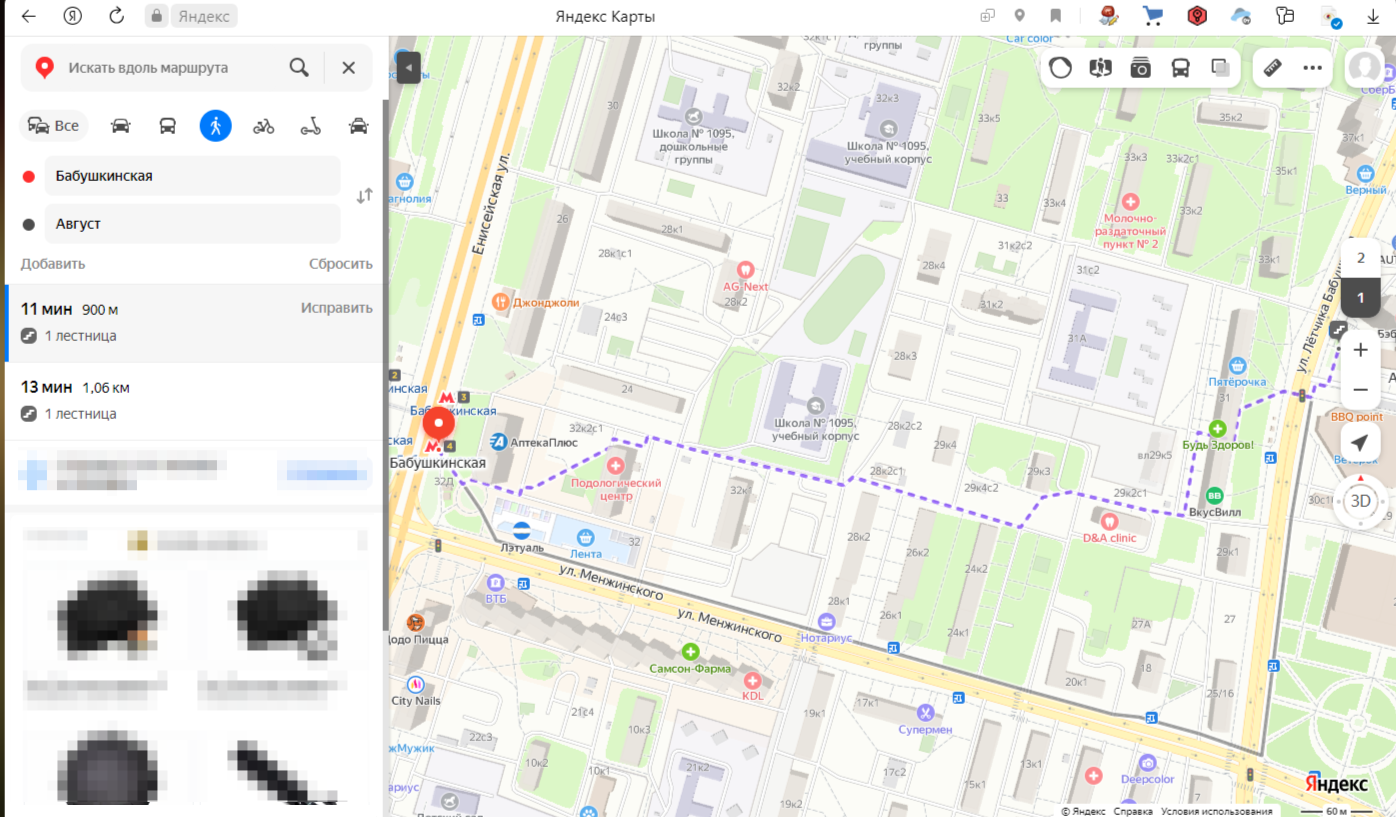Switch route to bicycle mode
The image size is (1396, 817).
coord(263,126)
